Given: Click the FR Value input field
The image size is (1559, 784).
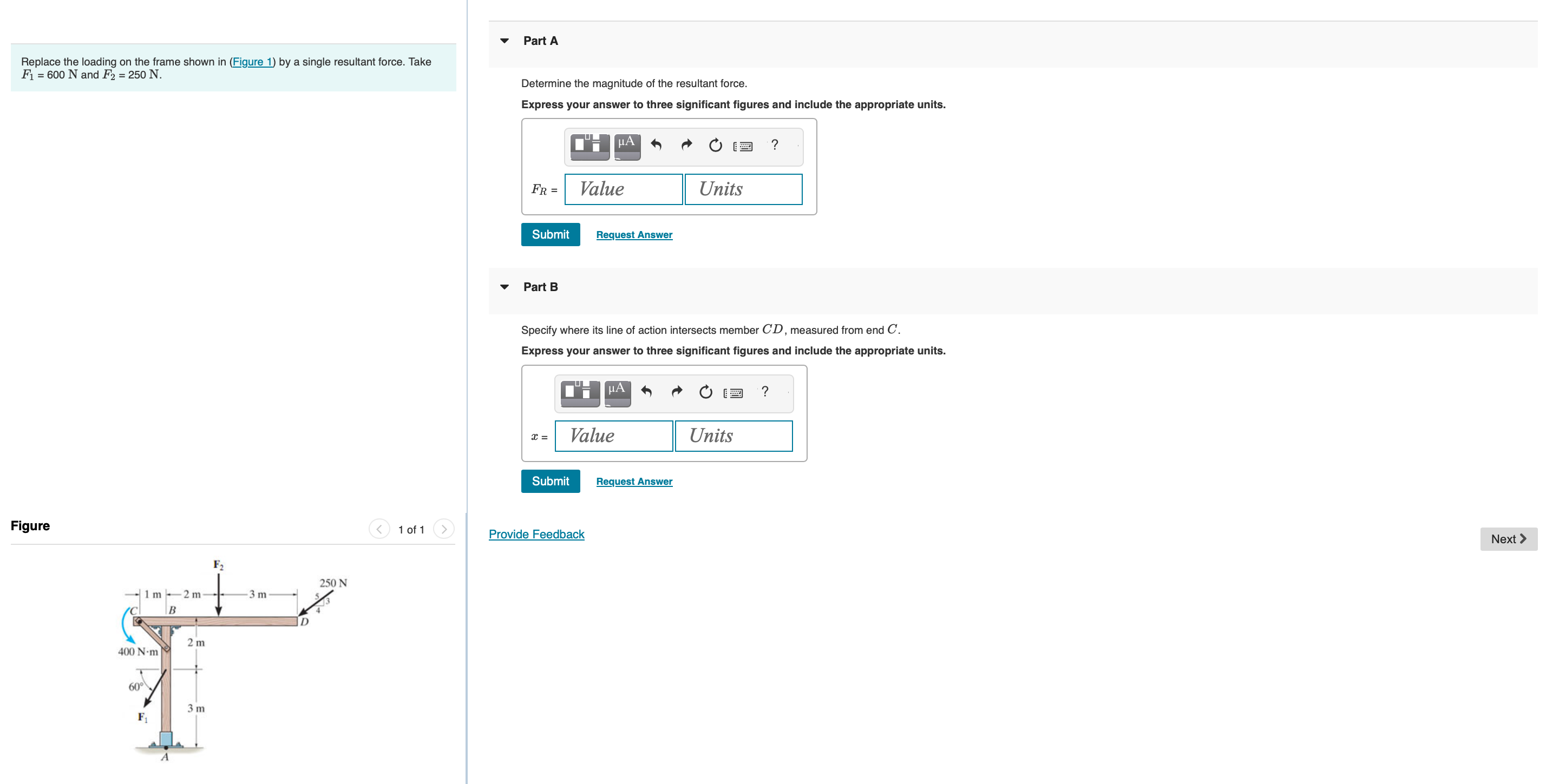Looking at the screenshot, I should click(x=624, y=189).
